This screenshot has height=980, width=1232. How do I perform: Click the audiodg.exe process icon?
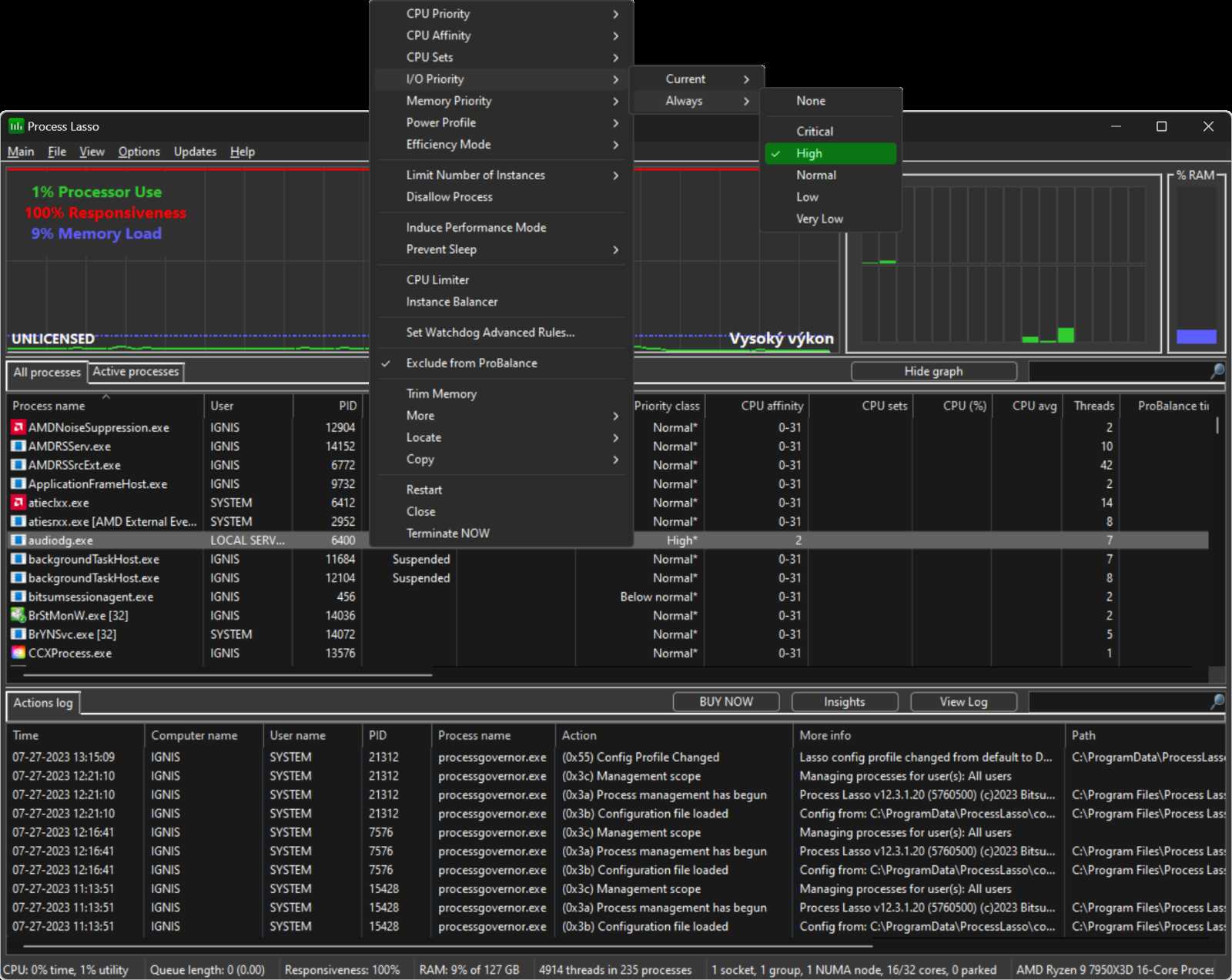tap(18, 540)
